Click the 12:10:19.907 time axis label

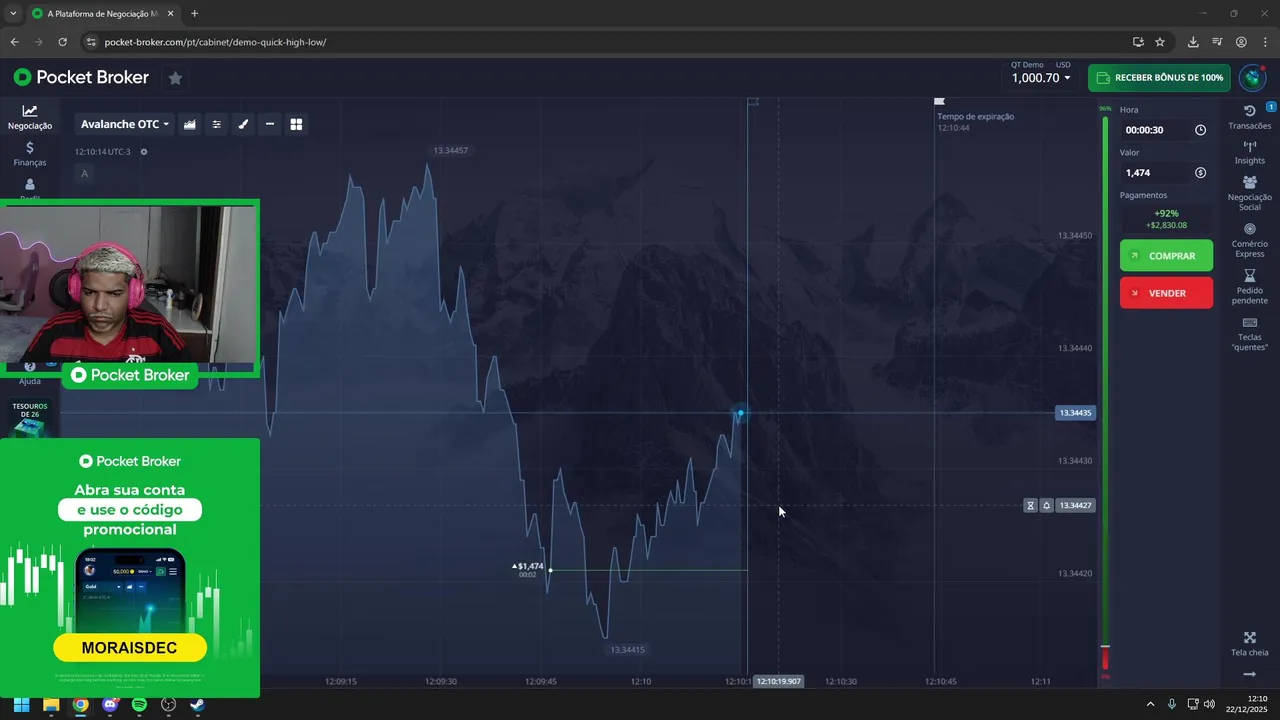click(779, 681)
